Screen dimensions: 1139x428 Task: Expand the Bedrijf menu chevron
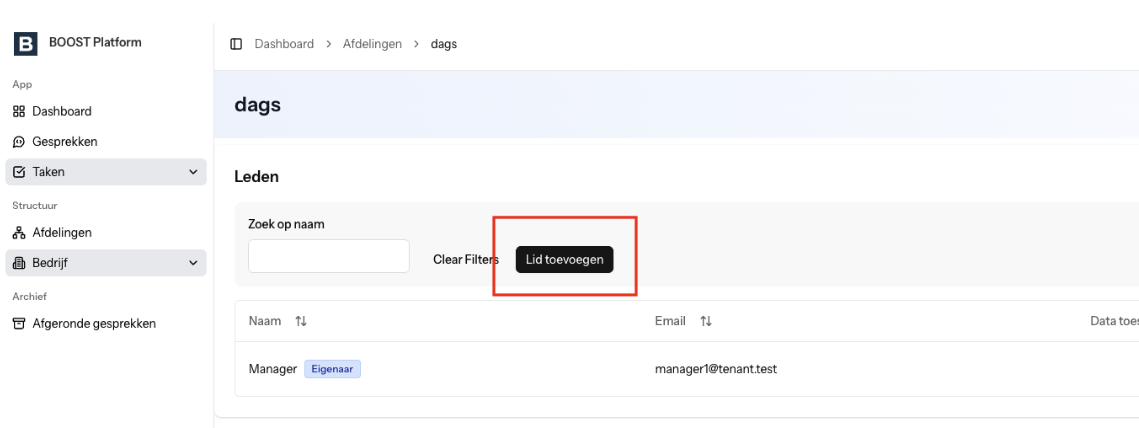(x=193, y=263)
